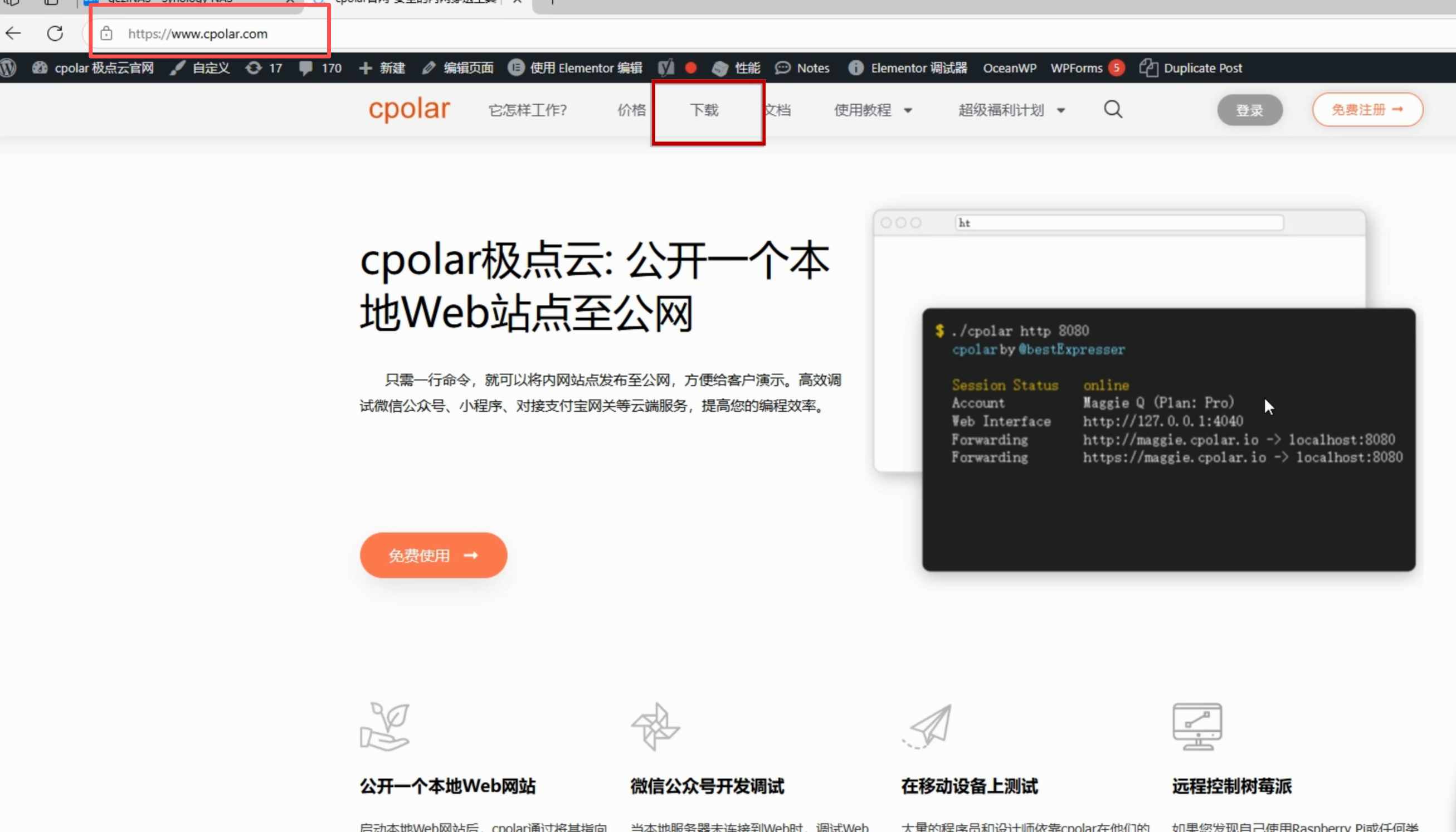Click the monitor icon above 远程控制树莓派
This screenshot has height=832, width=1456.
pos(1197,726)
